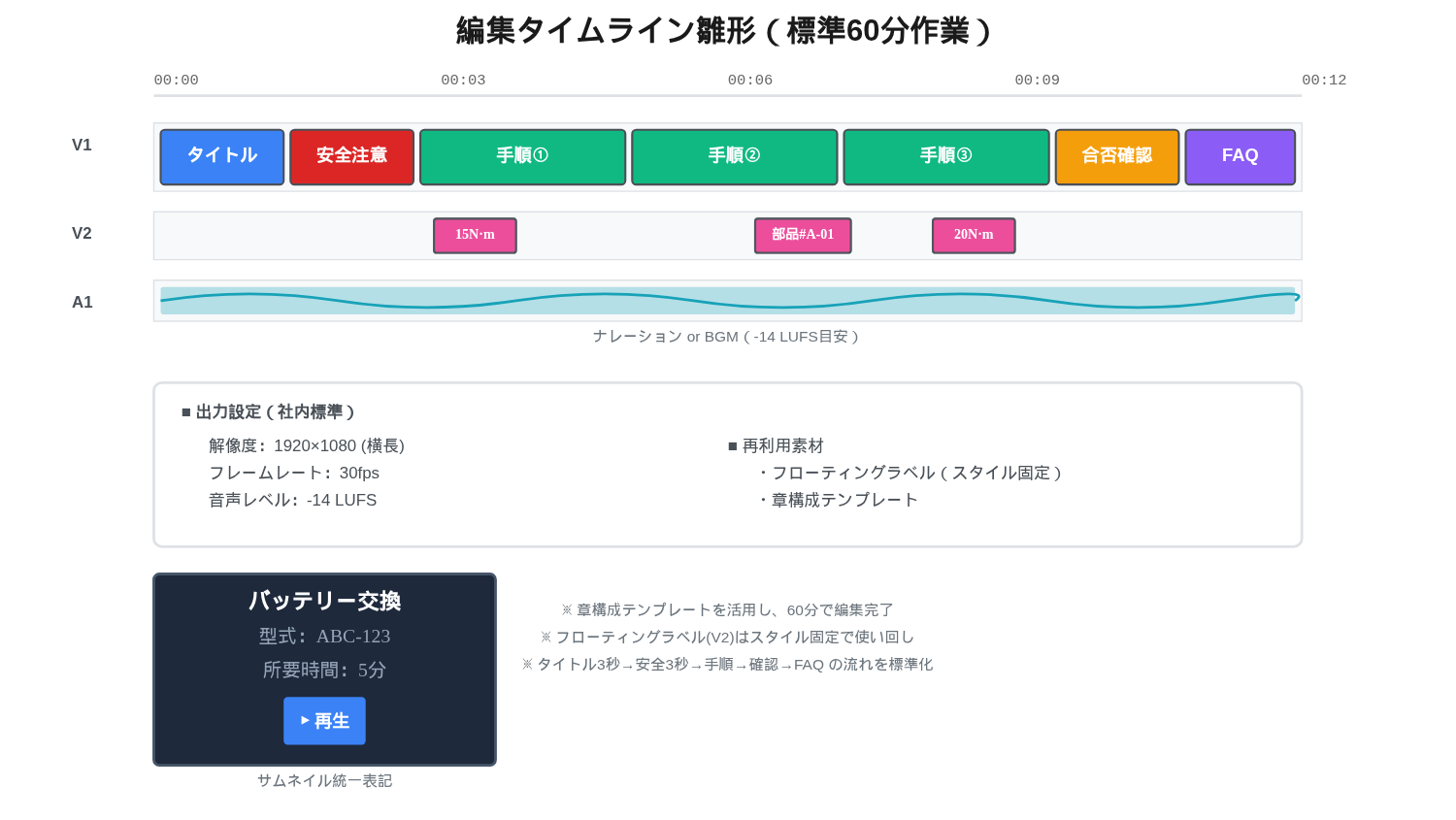
Task: Select the orange 合否確認 clip
Action: tap(1116, 156)
